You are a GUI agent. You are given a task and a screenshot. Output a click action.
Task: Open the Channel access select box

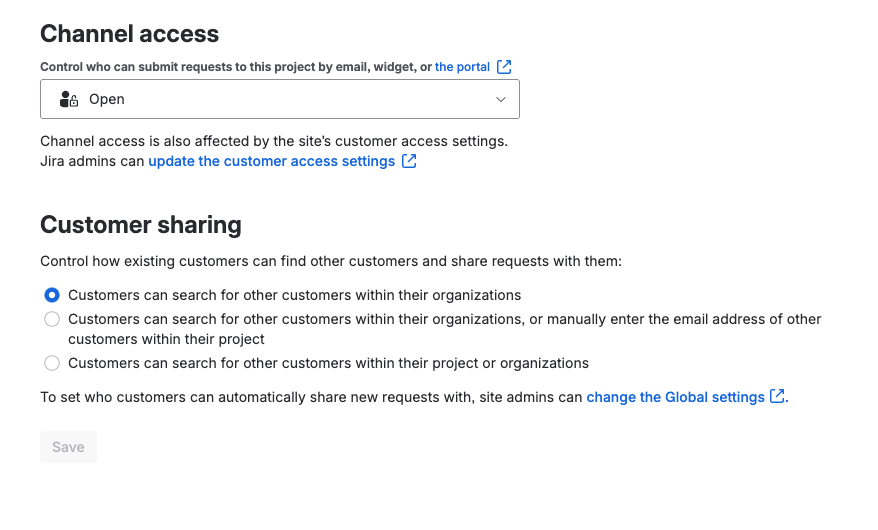pos(280,99)
